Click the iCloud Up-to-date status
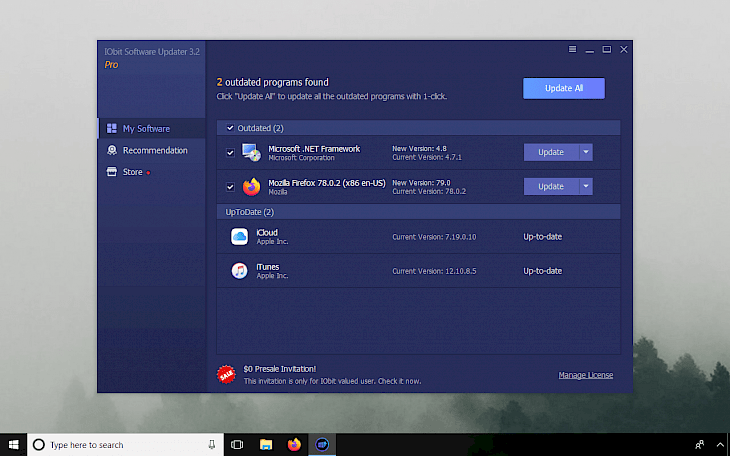Screen dimensions: 730x456 (x=542, y=237)
